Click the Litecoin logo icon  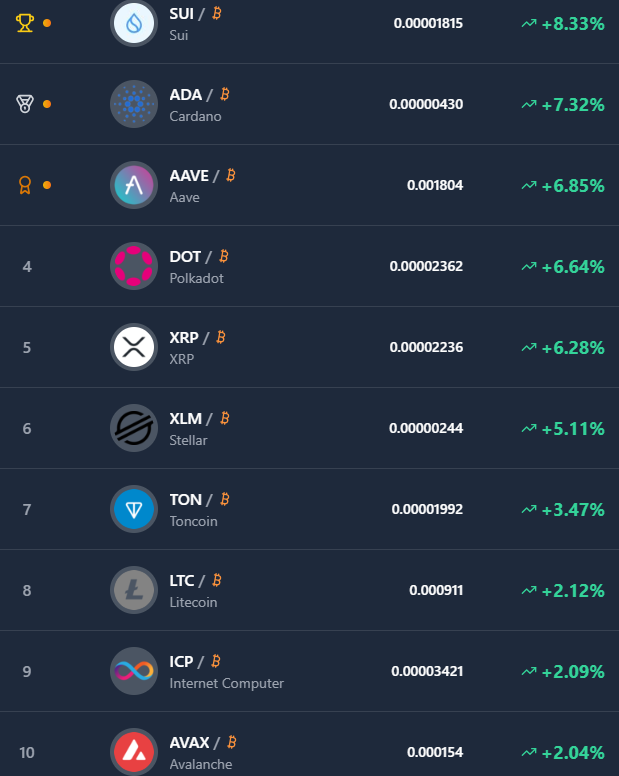[x=134, y=590]
